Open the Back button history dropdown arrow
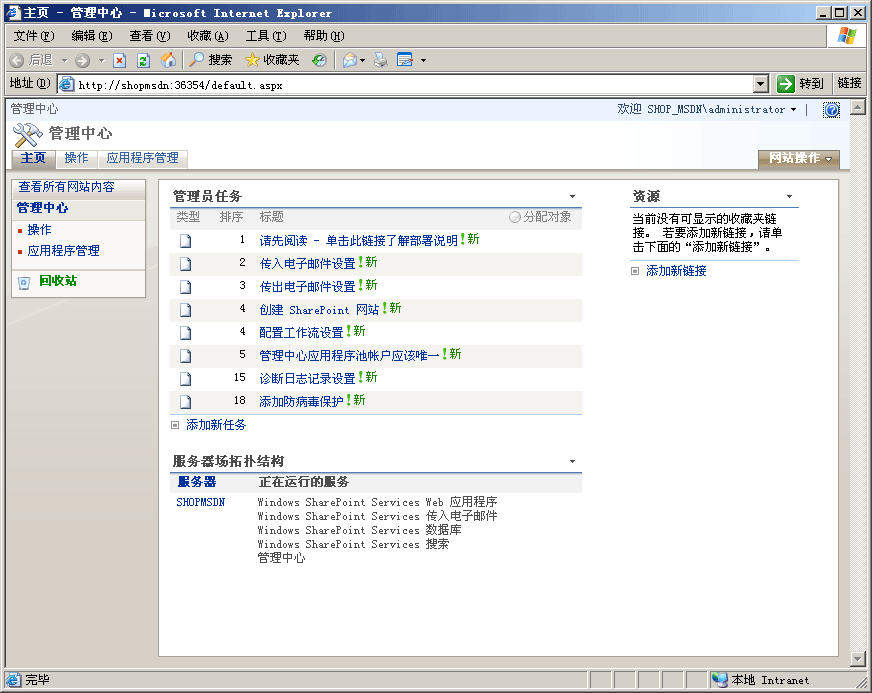The image size is (872, 693). (x=65, y=60)
